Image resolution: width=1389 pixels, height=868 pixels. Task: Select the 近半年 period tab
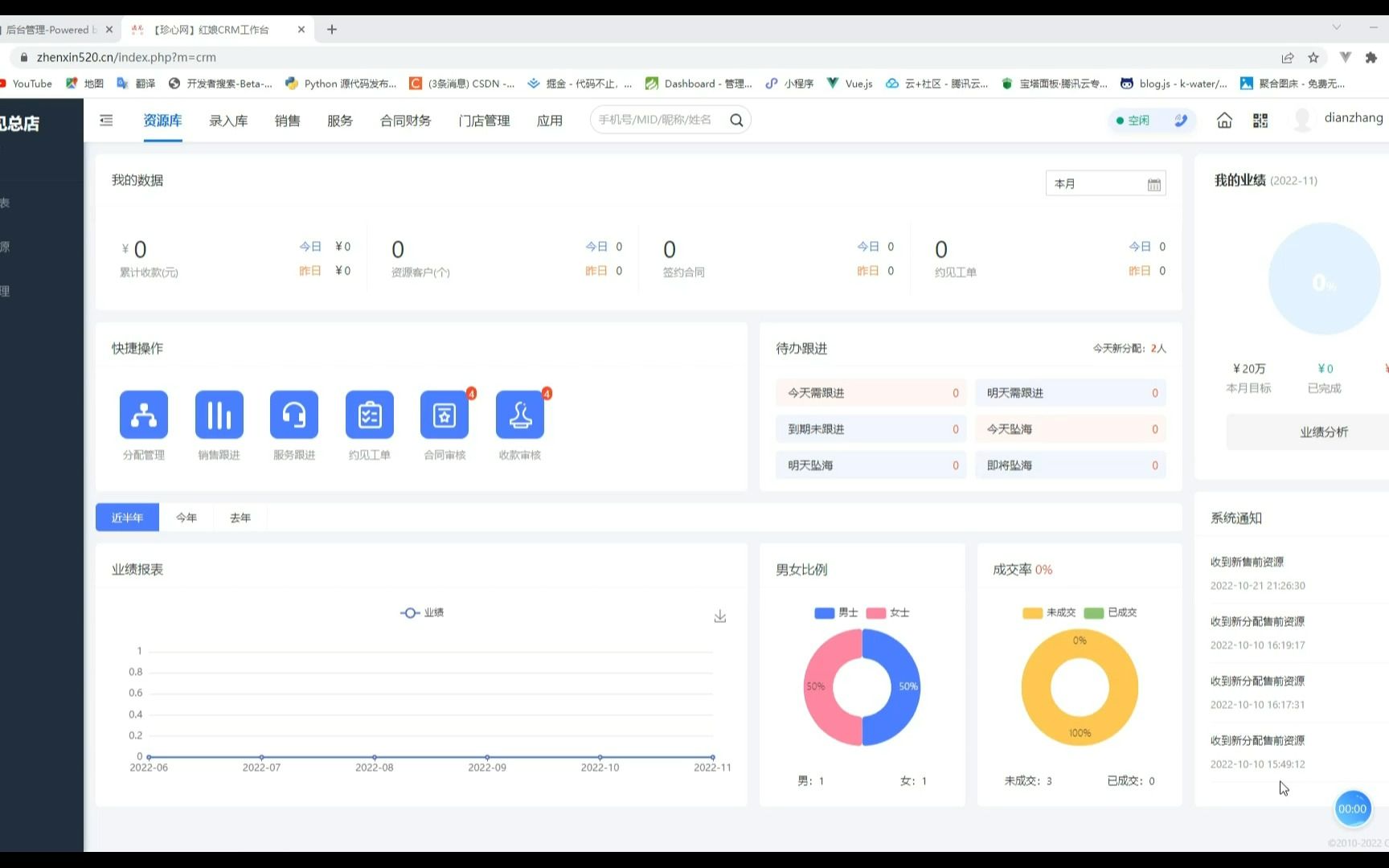point(127,518)
